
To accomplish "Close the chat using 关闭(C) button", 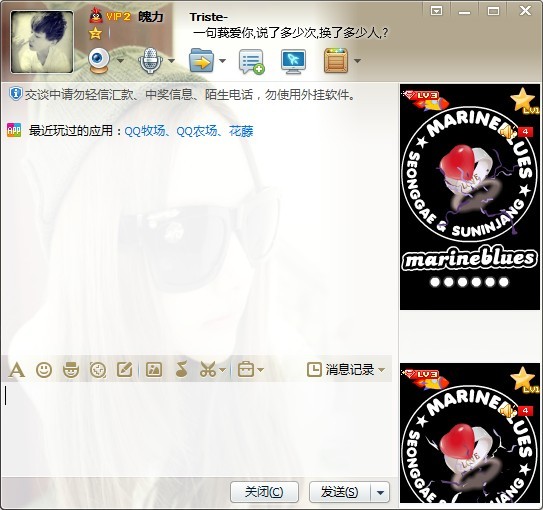I will tap(264, 492).
